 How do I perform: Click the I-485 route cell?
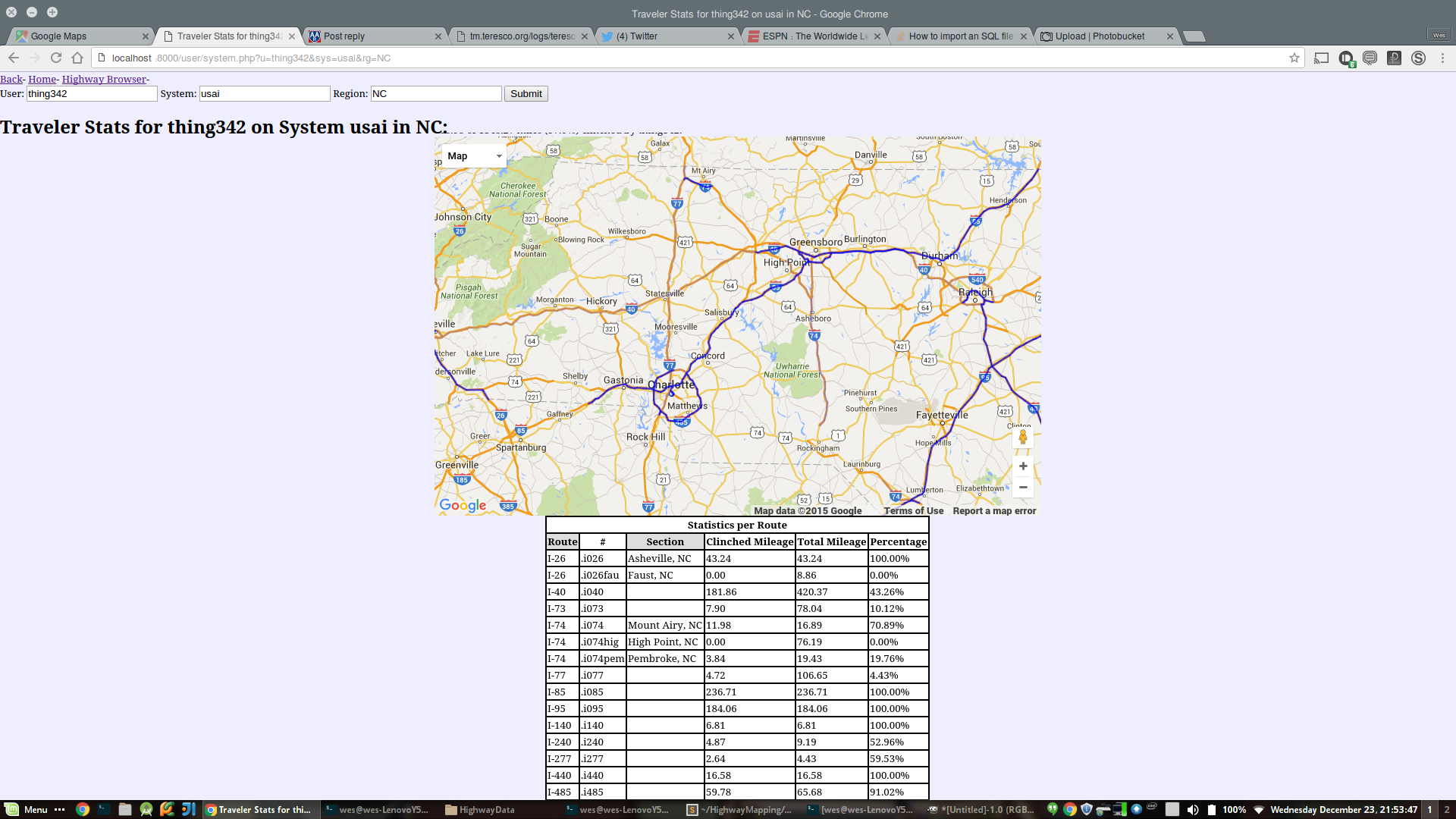563,792
